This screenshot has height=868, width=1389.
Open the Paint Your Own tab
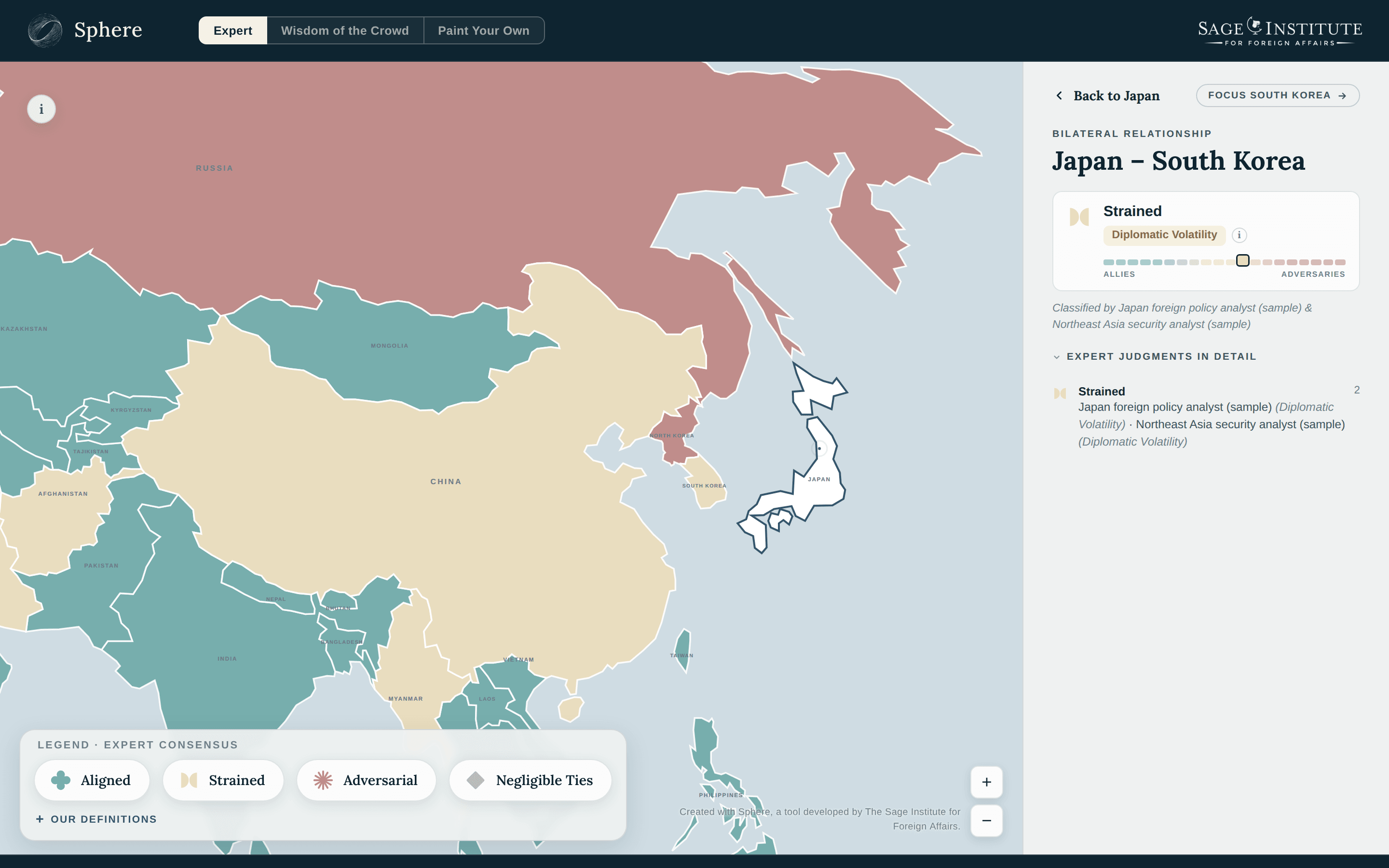[484, 30]
